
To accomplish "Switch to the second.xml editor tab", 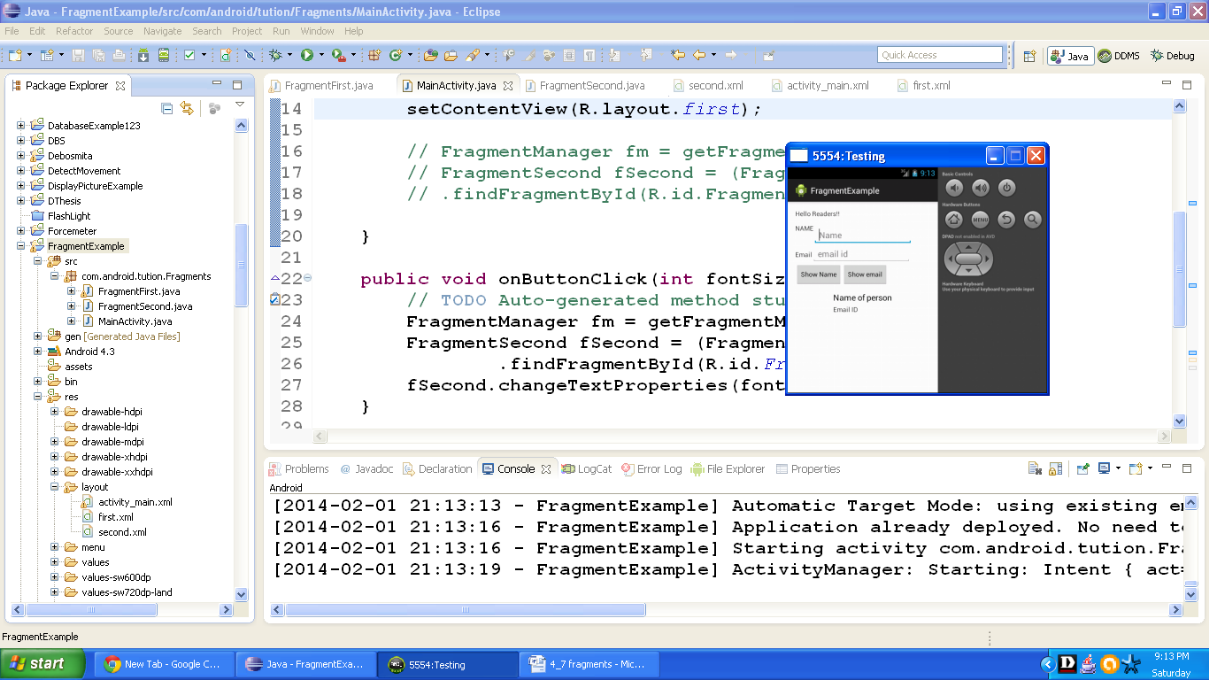I will click(x=711, y=85).
